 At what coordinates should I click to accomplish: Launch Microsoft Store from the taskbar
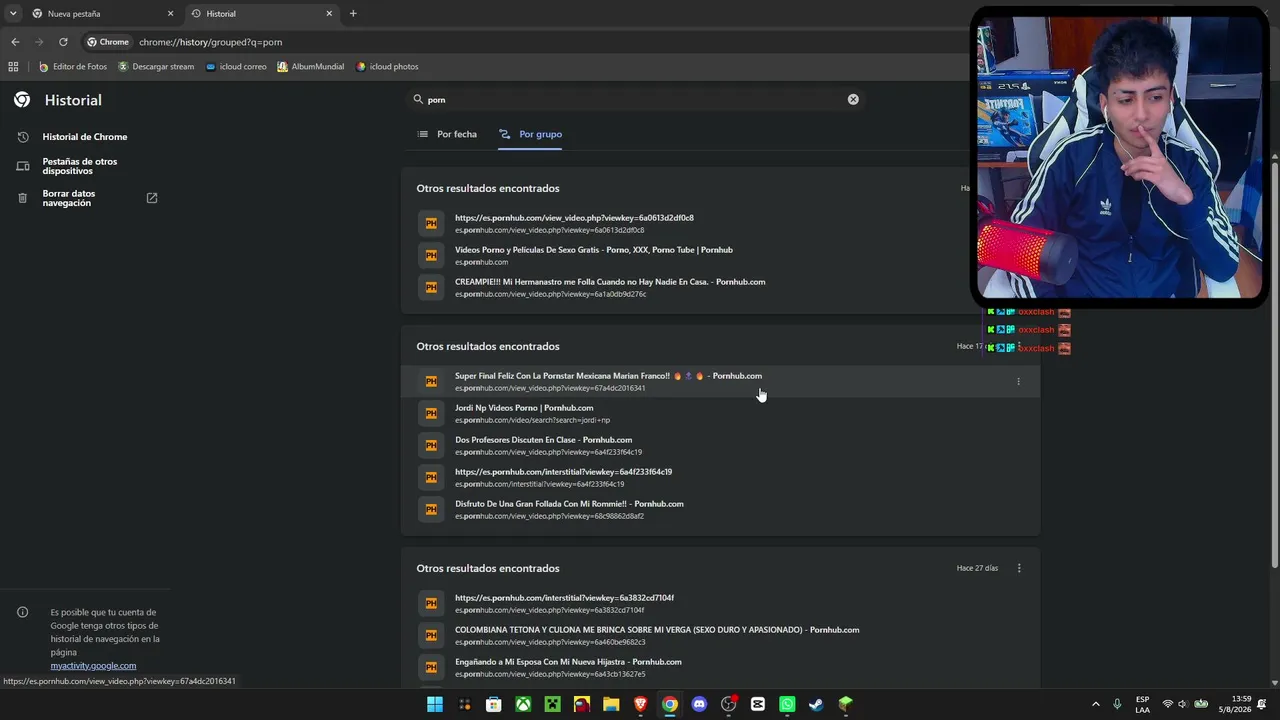(x=494, y=704)
